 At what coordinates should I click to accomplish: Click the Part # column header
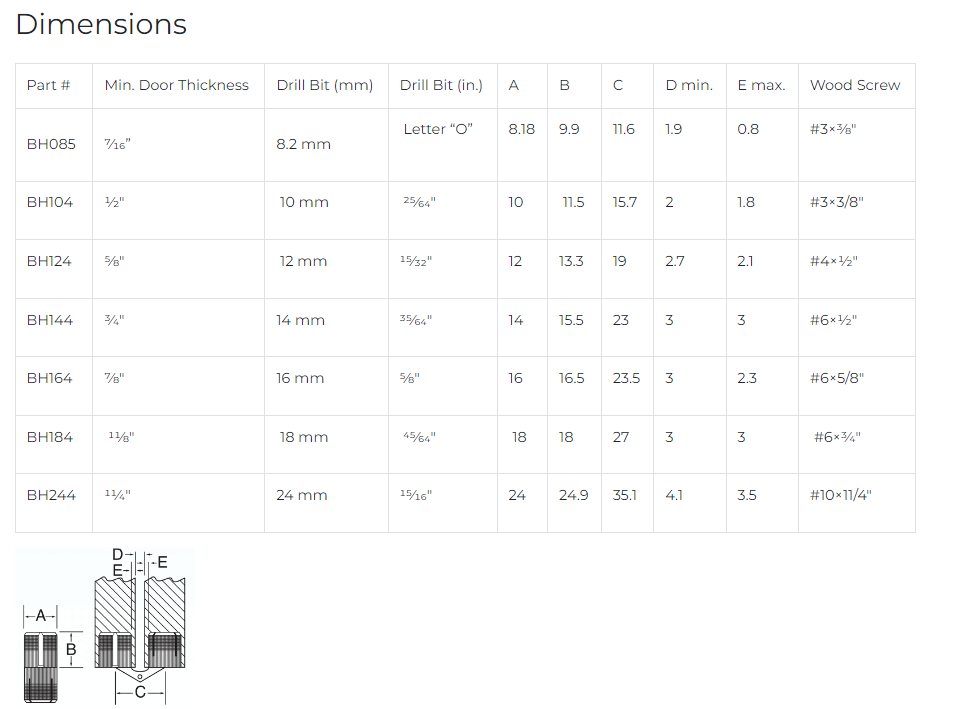[x=49, y=85]
